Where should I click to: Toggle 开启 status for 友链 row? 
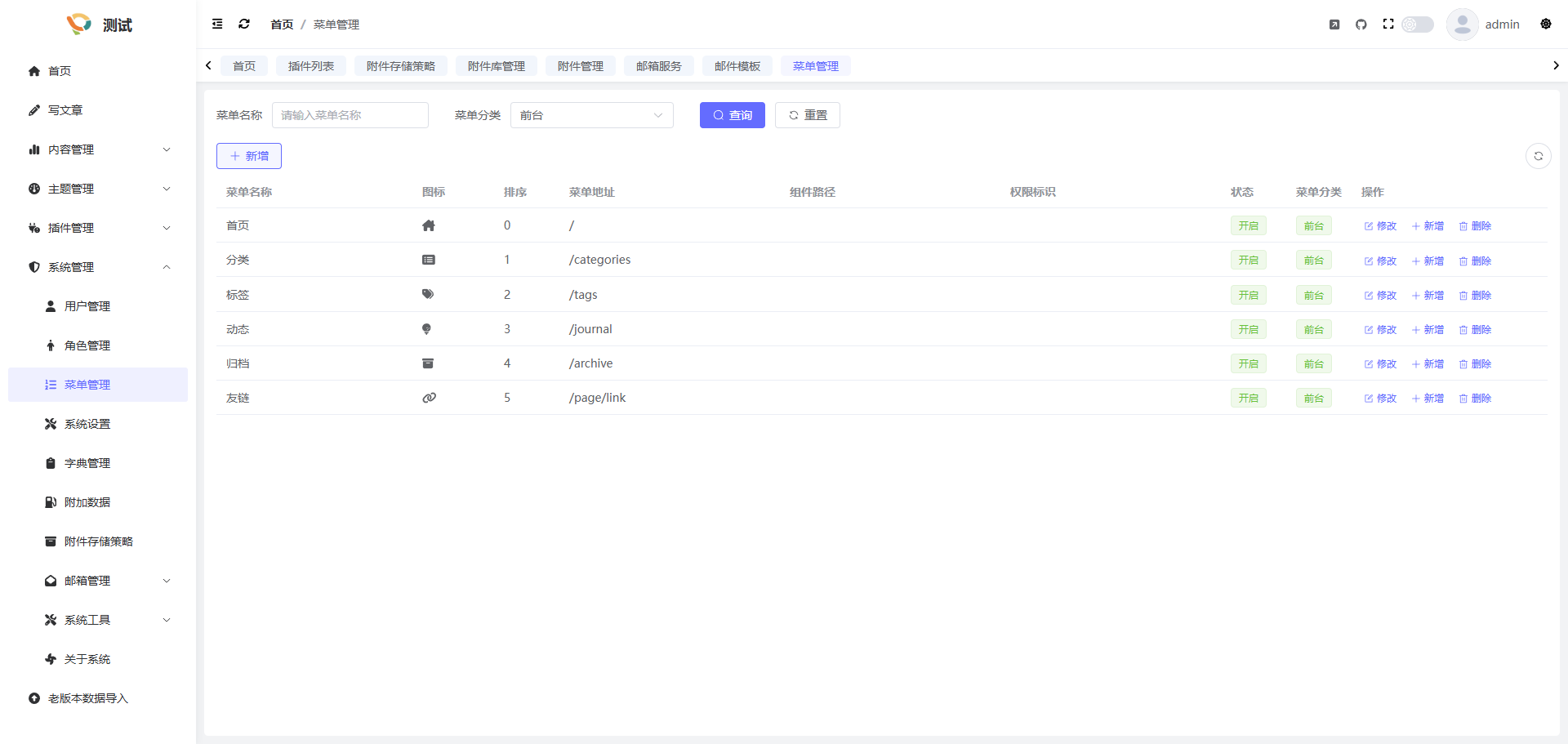[x=1248, y=398]
